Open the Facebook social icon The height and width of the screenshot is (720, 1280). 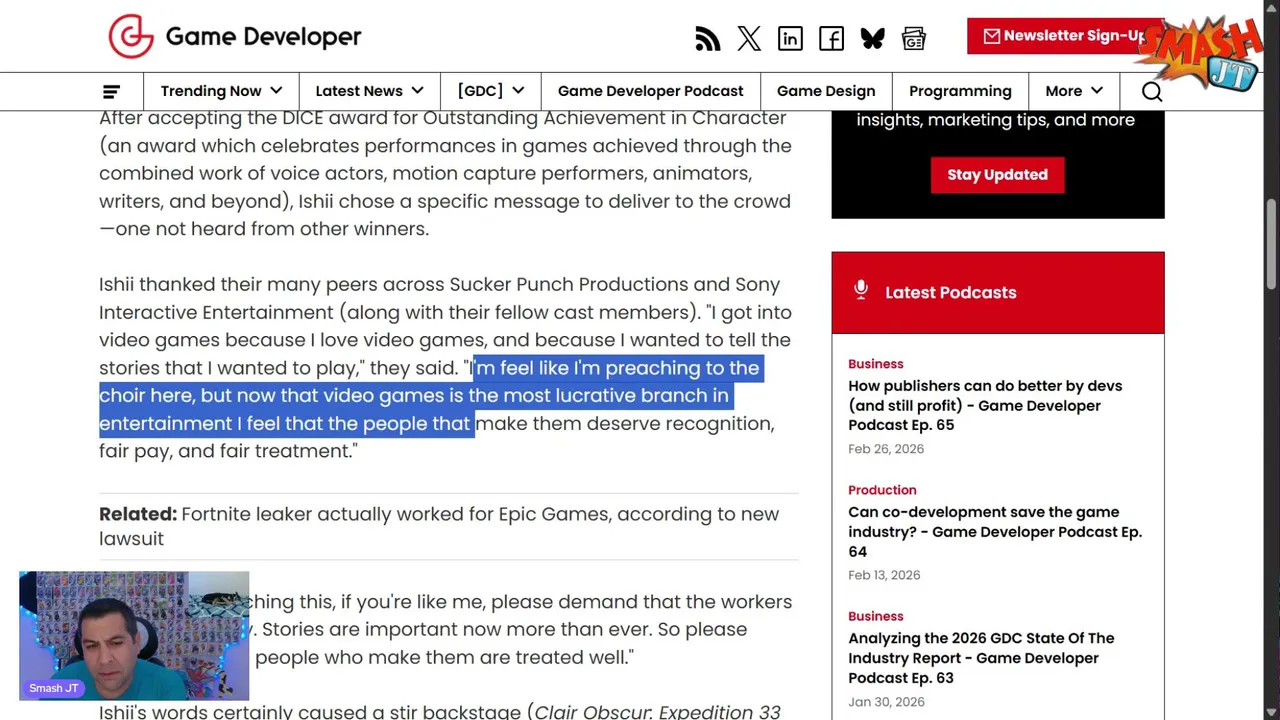(831, 38)
